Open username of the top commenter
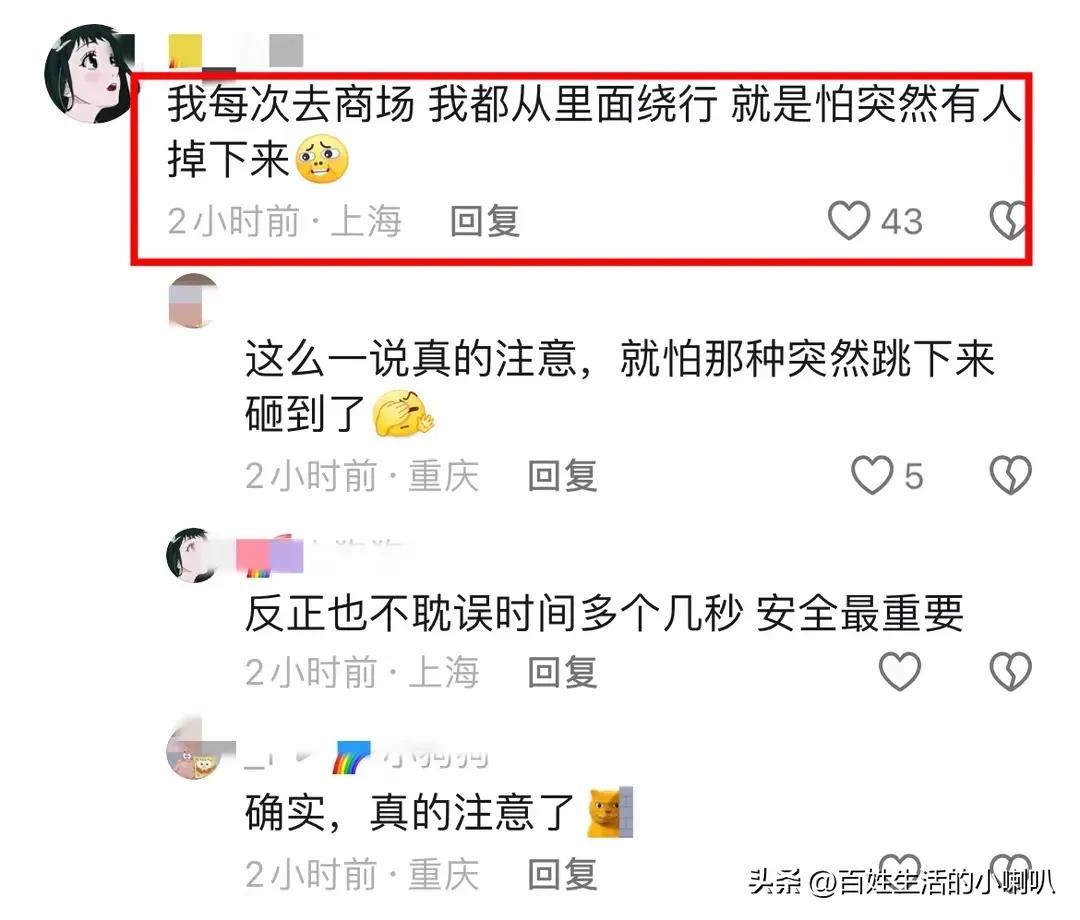This screenshot has height=920, width=1080. coord(236,51)
